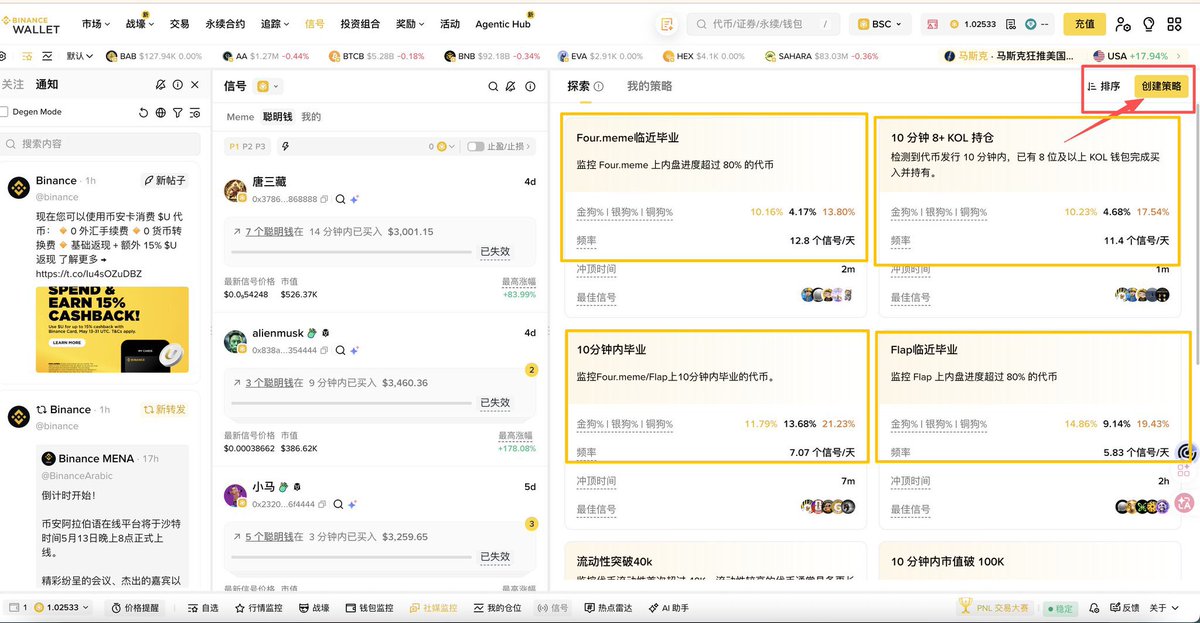
Task: Open the 关于 dropdown in bottom bar
Action: tap(1162, 607)
